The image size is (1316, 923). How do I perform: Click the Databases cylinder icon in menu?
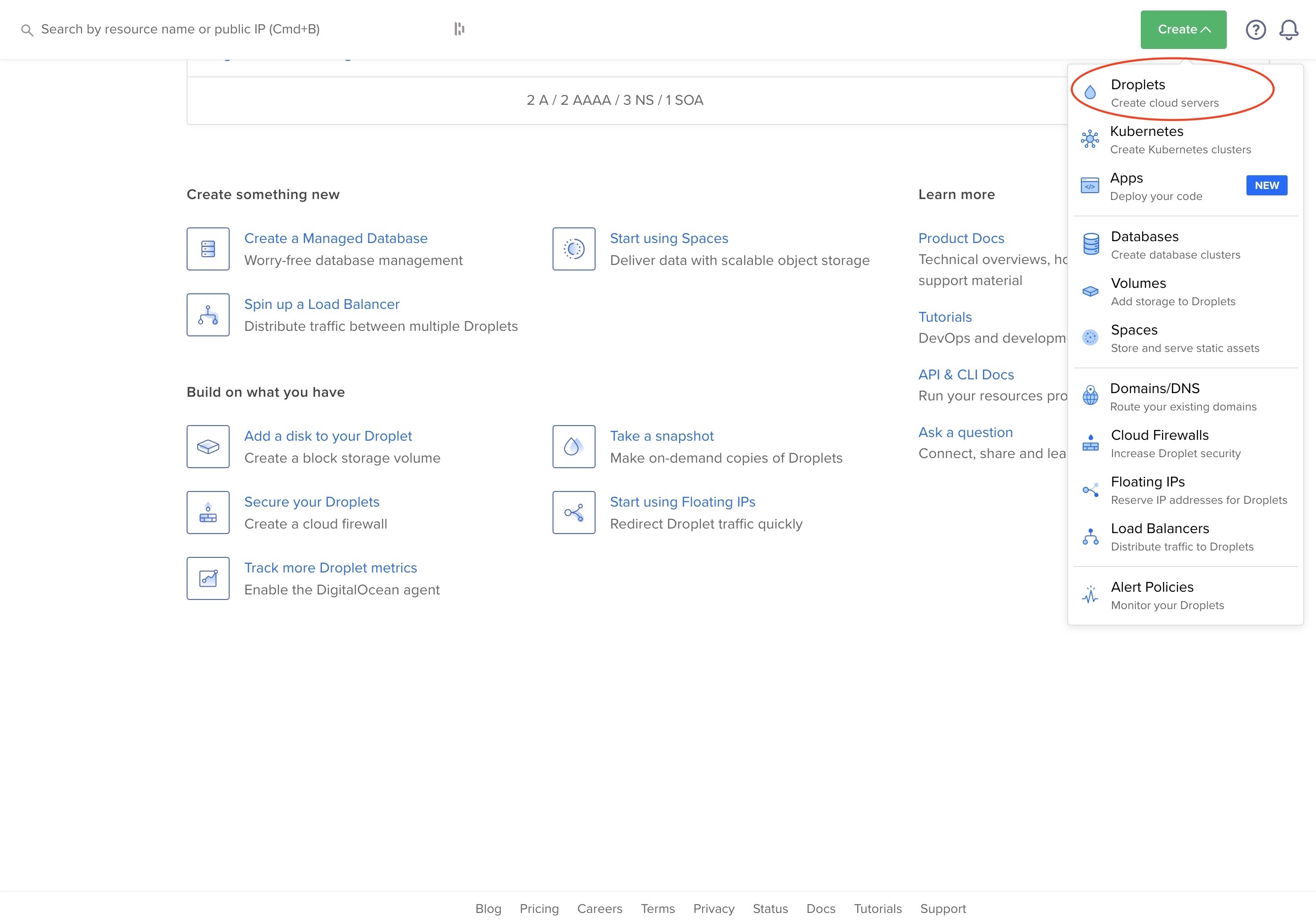tap(1091, 244)
